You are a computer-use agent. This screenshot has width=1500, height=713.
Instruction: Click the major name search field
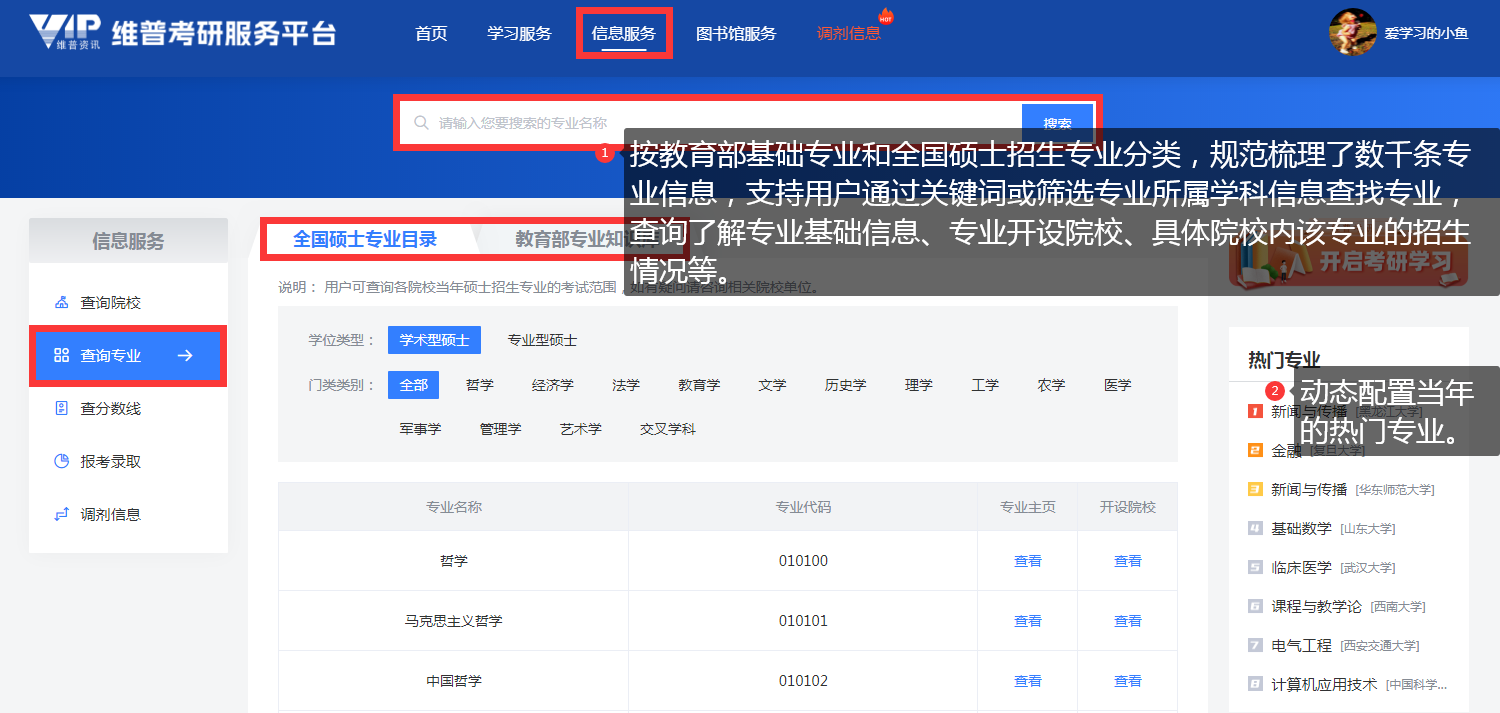click(x=720, y=123)
